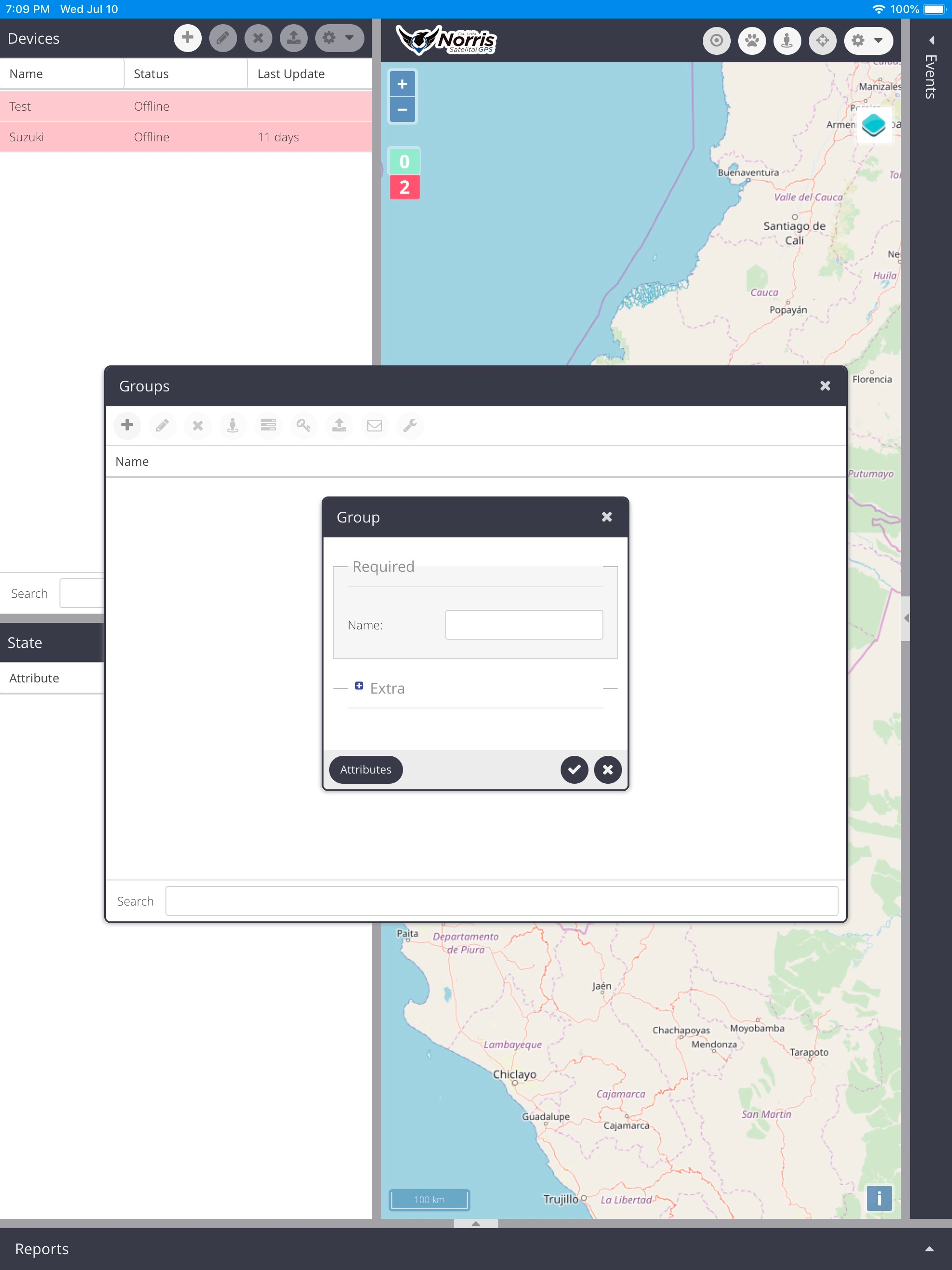The height and width of the screenshot is (1270, 952).
Task: Click the Norris Satelital GPS logo
Action: click(x=447, y=40)
